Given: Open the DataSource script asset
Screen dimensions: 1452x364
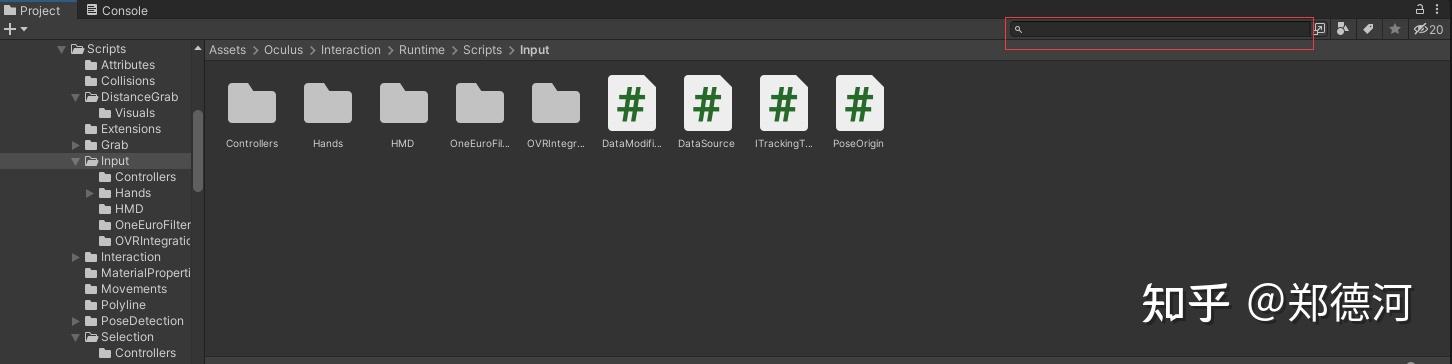Looking at the screenshot, I should (706, 103).
